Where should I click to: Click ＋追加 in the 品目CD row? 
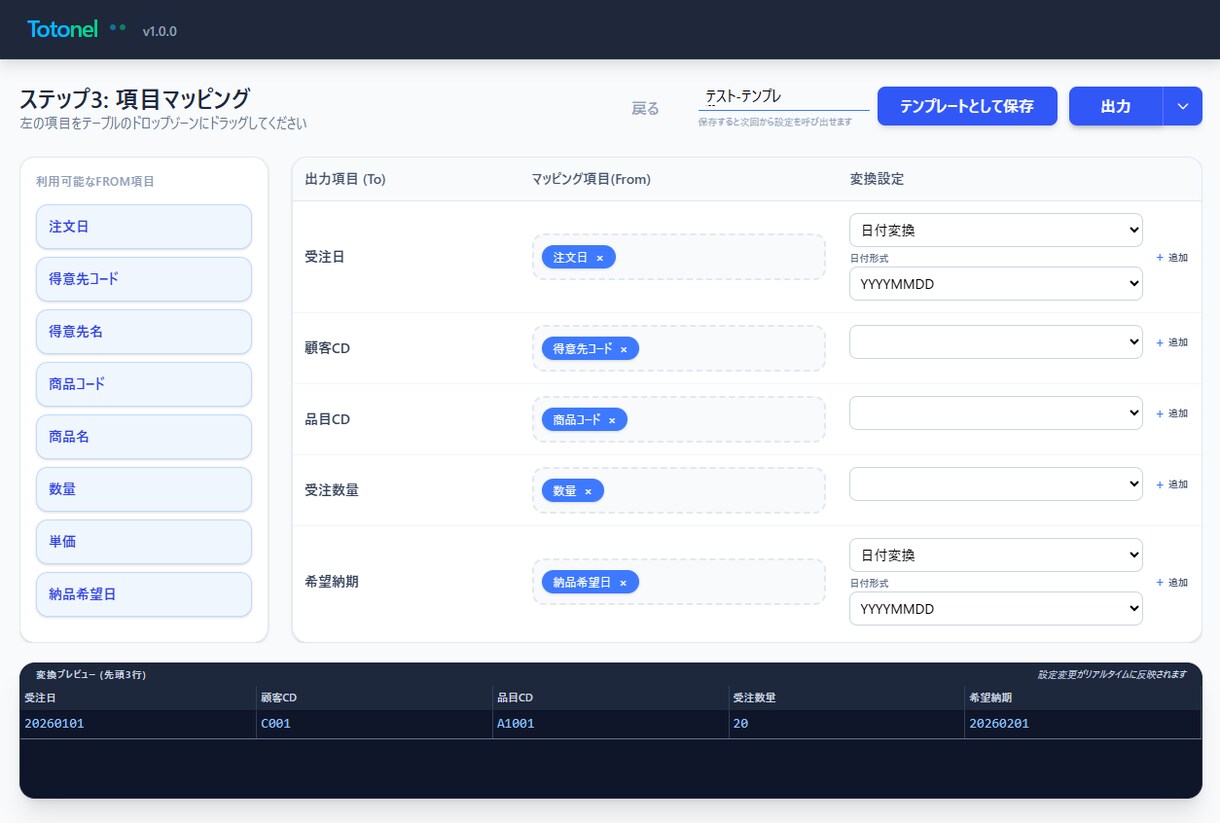coord(1172,413)
